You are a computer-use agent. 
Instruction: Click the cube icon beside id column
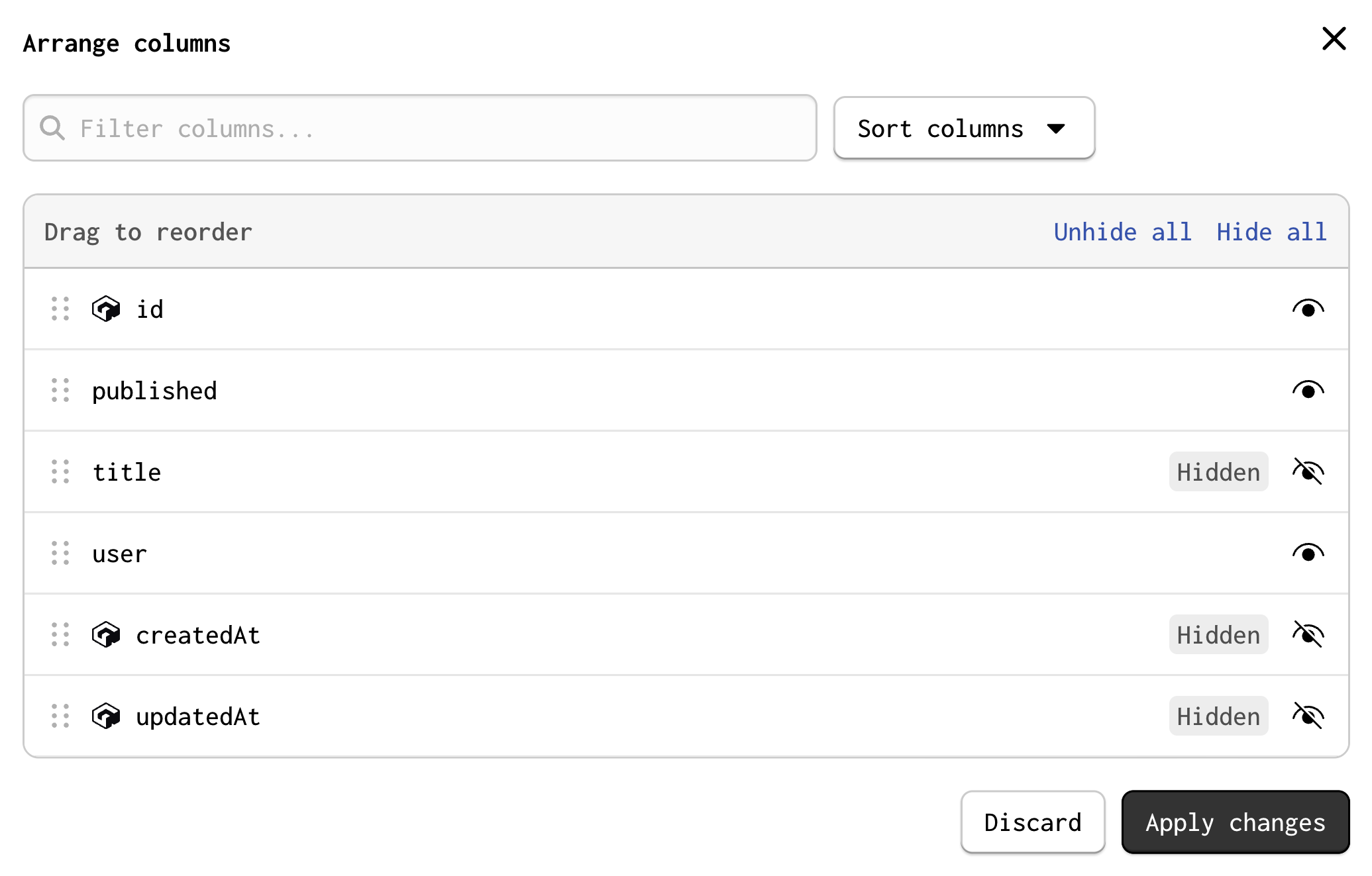click(106, 309)
